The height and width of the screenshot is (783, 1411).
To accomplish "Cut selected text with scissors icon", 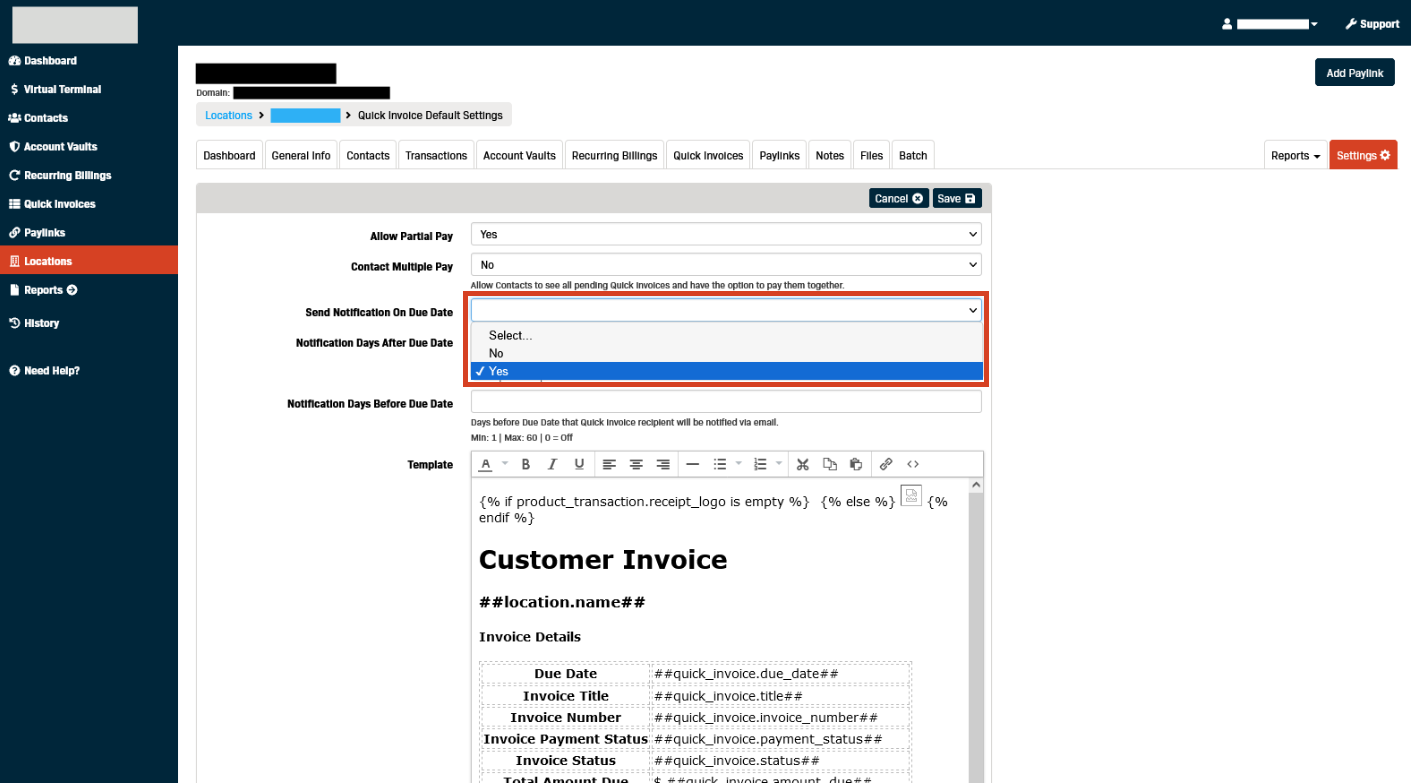I will point(802,464).
